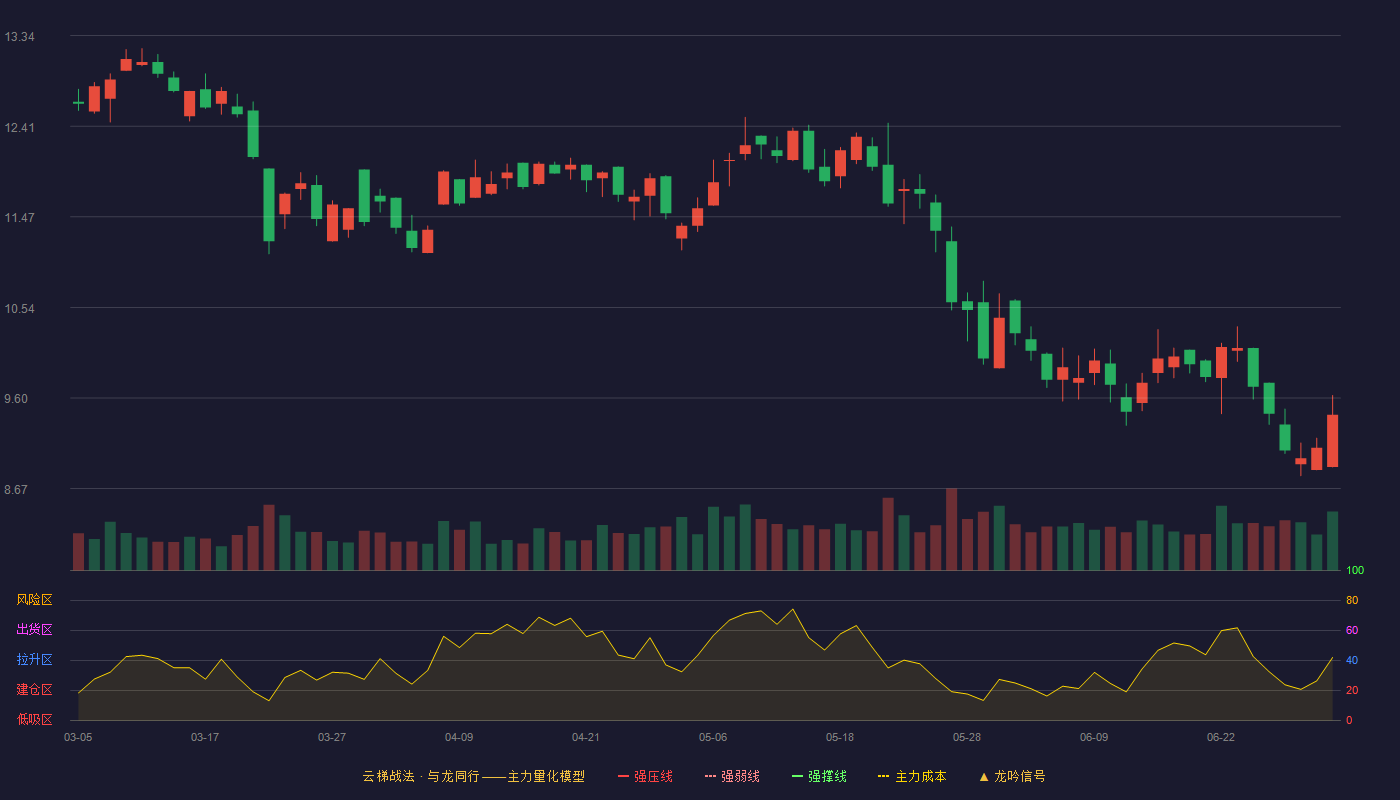Select the 05-28 date label
This screenshot has height=800, width=1400.
click(967, 737)
